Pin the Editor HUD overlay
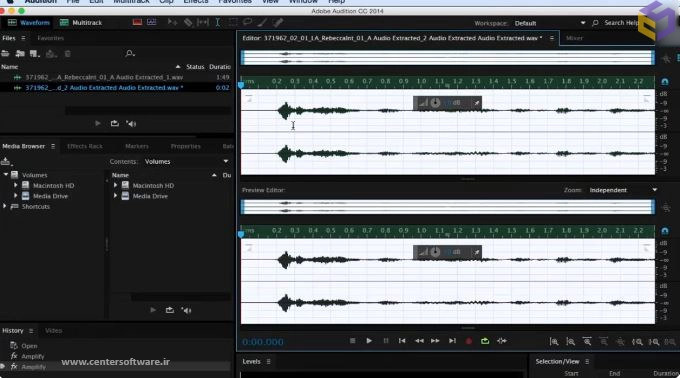 pos(476,103)
